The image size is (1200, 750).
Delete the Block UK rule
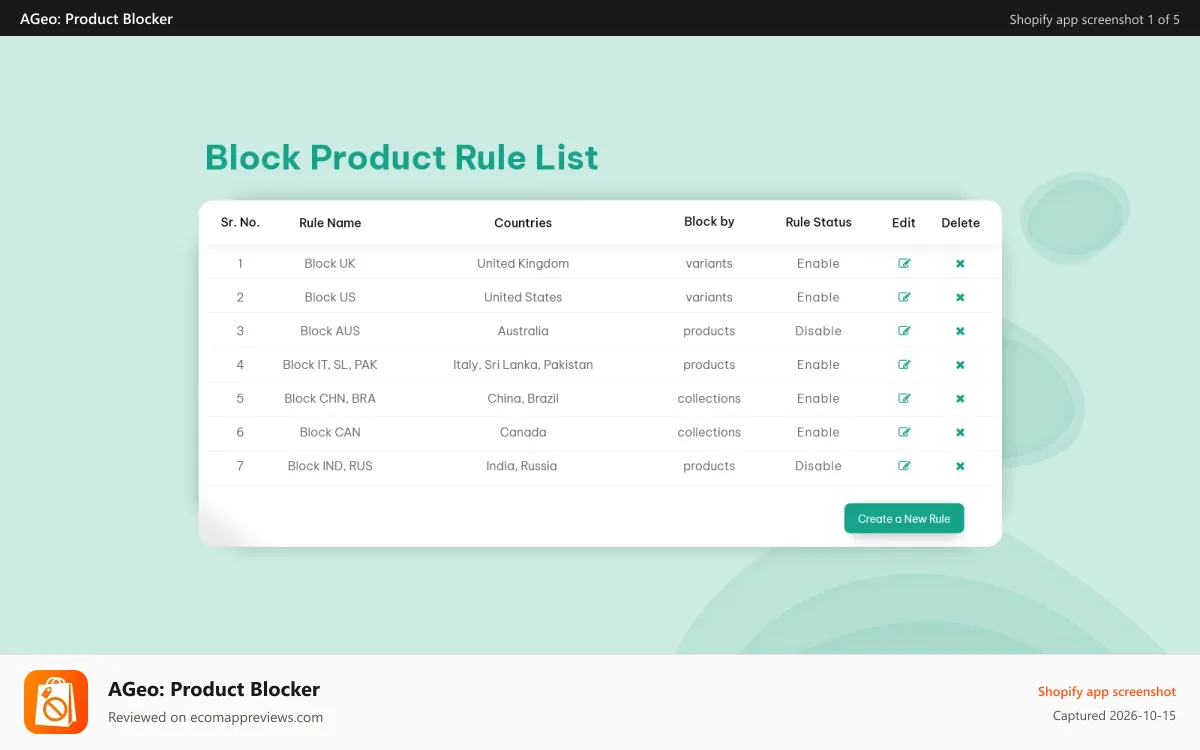point(960,264)
